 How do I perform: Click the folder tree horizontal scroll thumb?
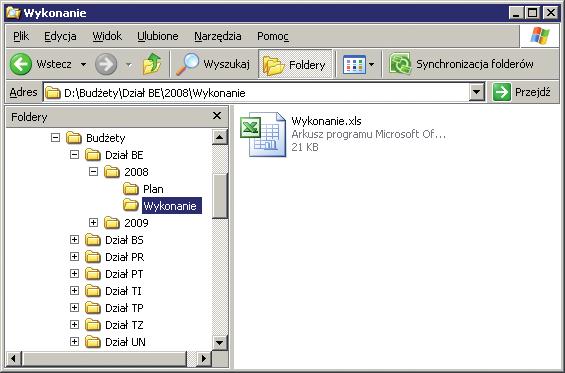pos(104,358)
